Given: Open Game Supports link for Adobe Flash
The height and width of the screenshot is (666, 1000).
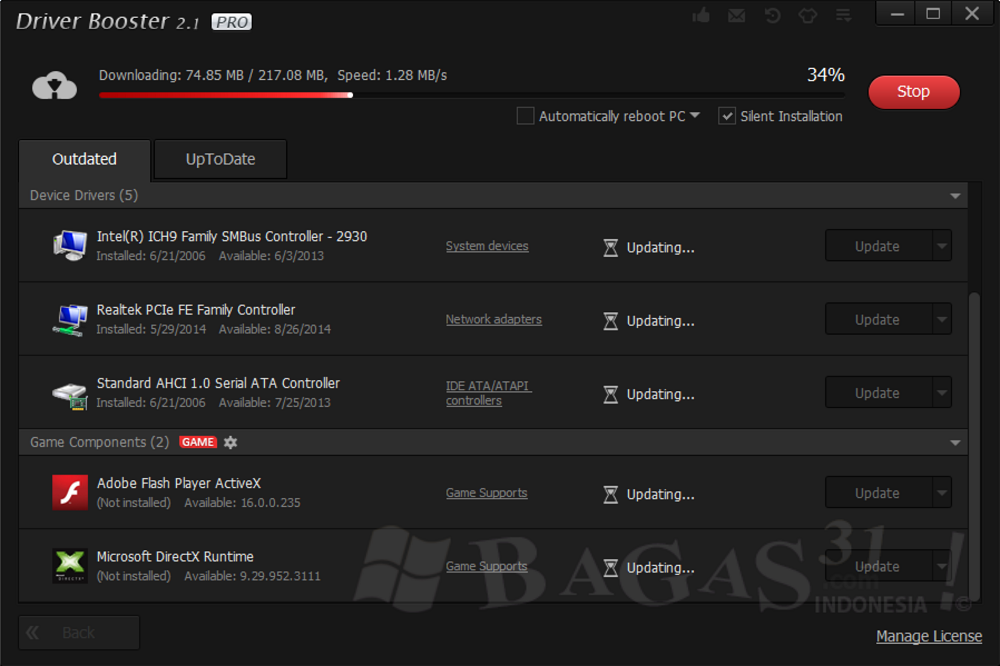Looking at the screenshot, I should tap(486, 492).
